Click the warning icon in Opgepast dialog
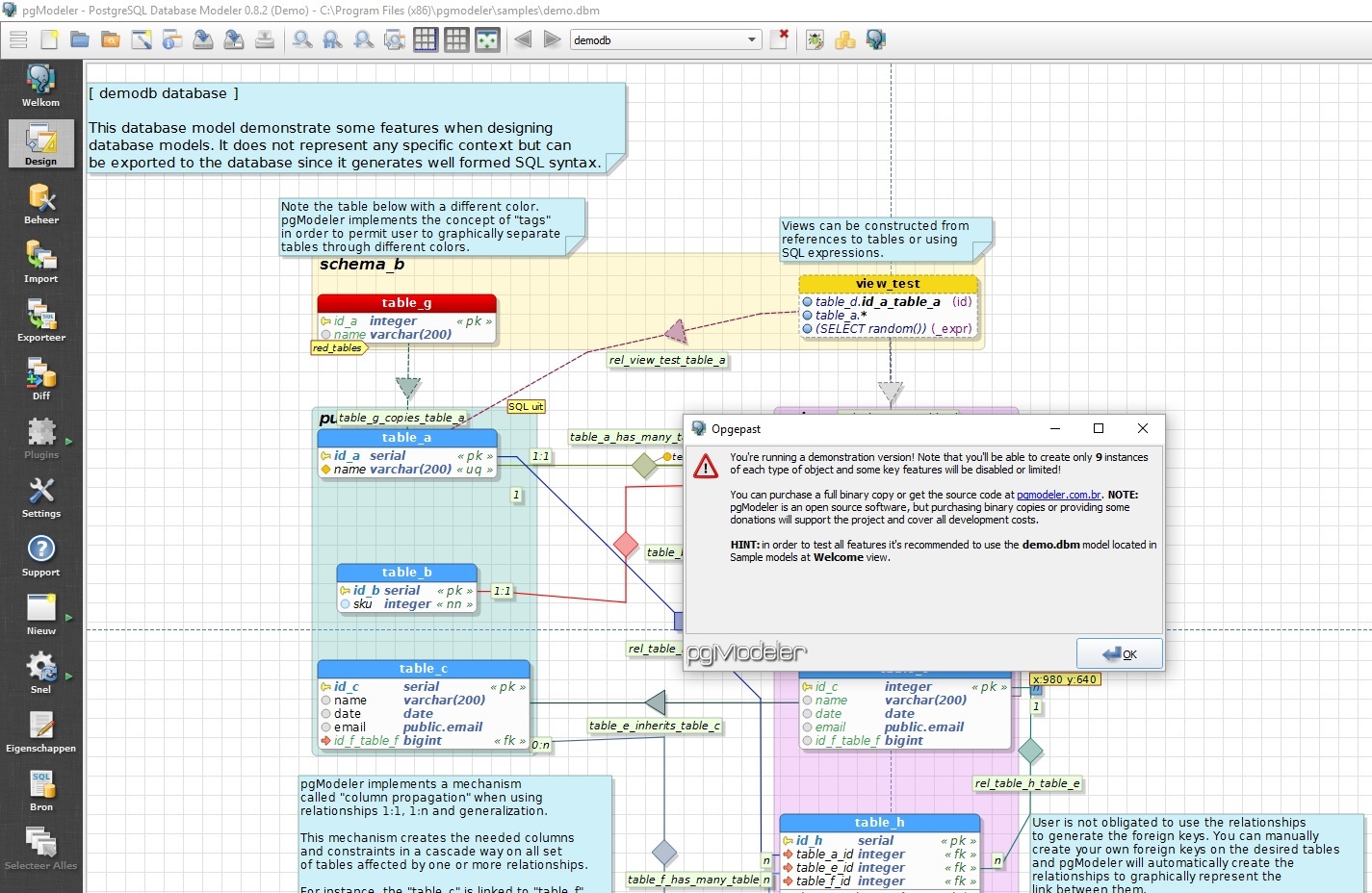 pos(706,466)
